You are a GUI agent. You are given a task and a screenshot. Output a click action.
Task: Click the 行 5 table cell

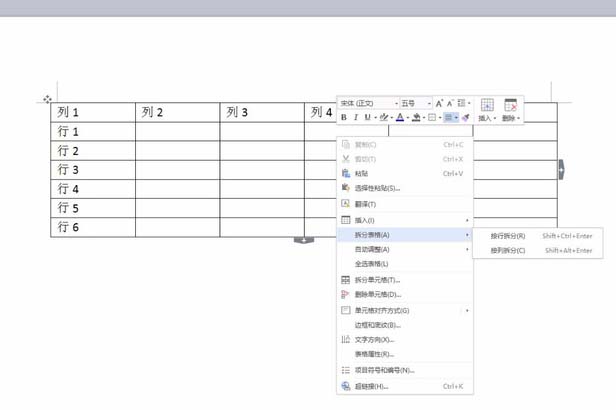click(x=93, y=208)
